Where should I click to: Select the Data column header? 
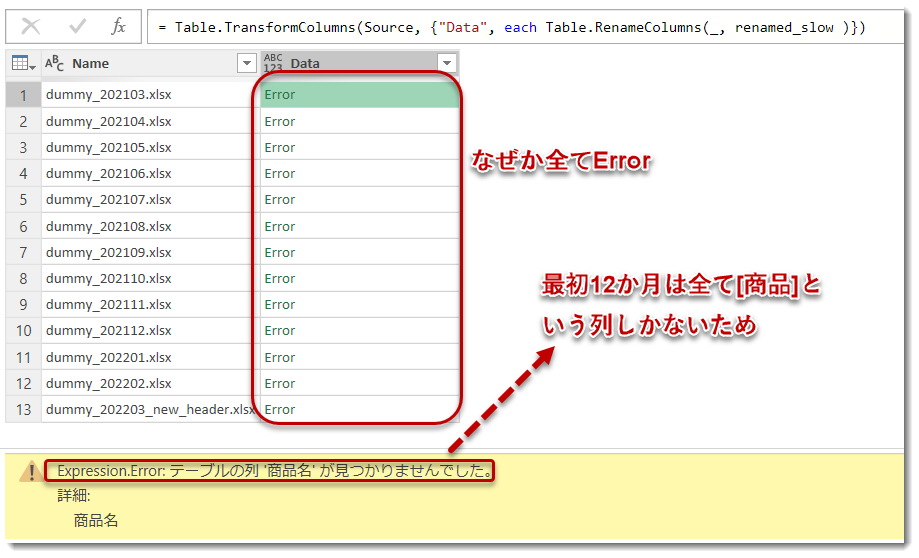click(359, 63)
